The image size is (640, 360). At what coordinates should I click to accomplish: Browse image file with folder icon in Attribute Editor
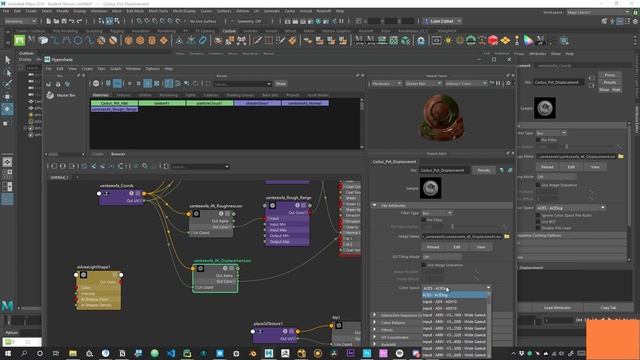pos(621,156)
